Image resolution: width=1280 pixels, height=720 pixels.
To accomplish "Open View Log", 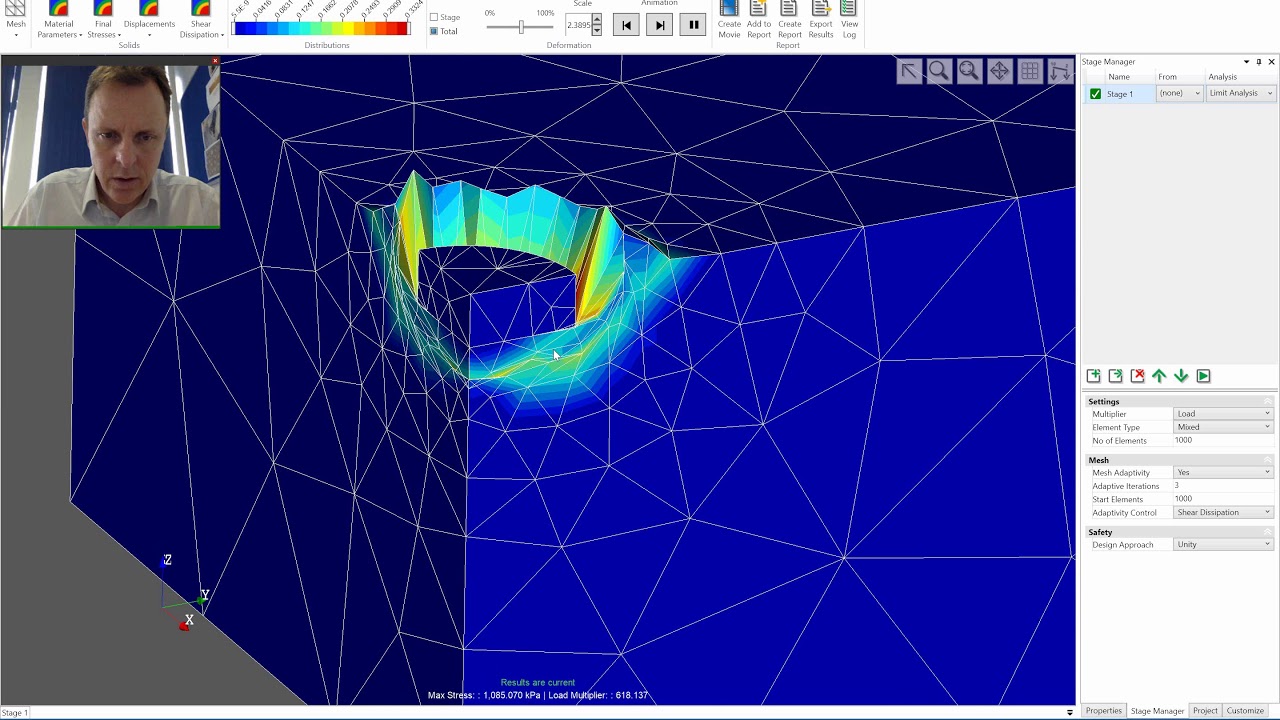I will click(x=849, y=20).
